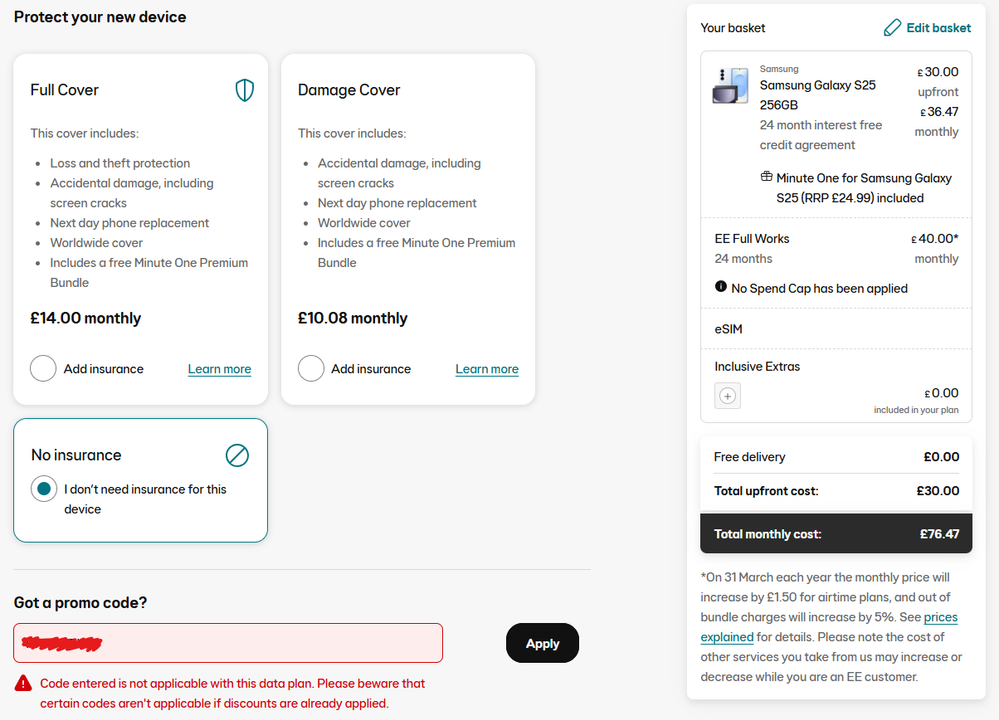Click the Edit basket link text

(x=938, y=28)
